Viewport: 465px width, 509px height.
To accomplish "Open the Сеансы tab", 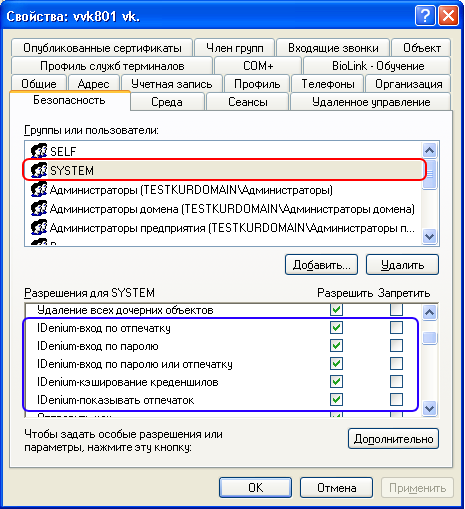I will pyautogui.click(x=248, y=102).
